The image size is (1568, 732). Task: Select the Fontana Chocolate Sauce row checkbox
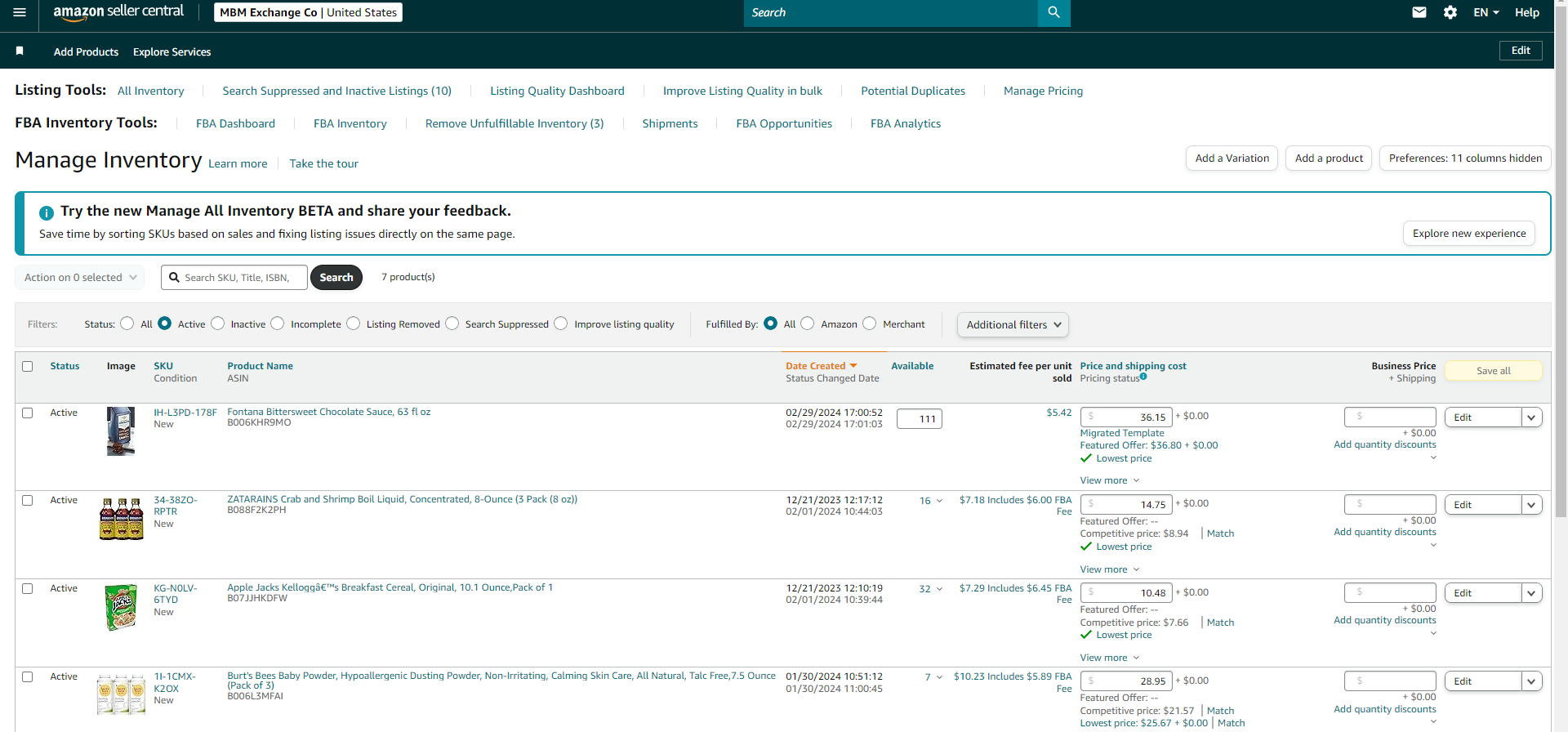click(x=28, y=413)
